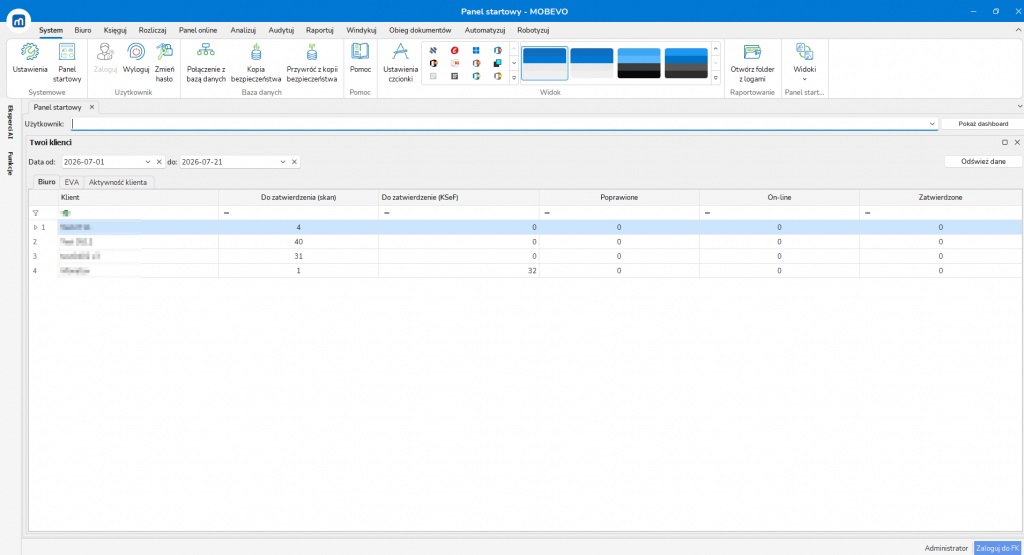Collapse the ribbon with chevron

(1018, 30)
